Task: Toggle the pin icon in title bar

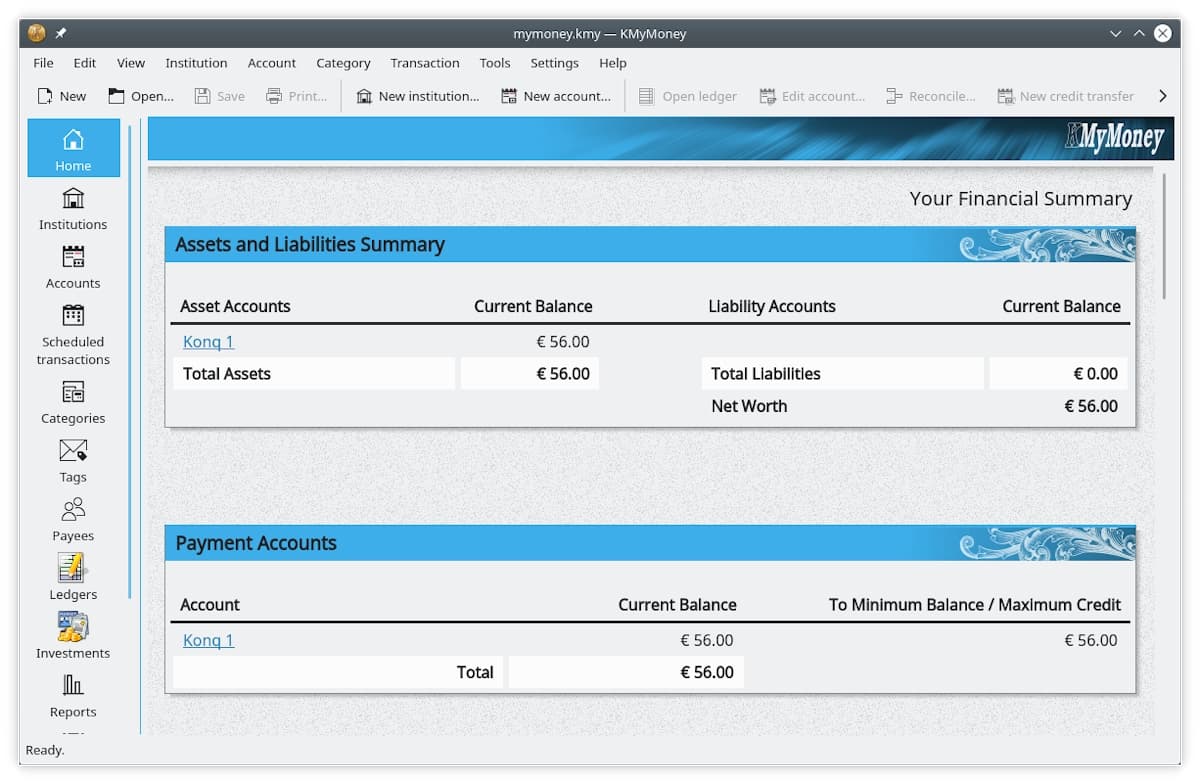Action: [x=61, y=33]
